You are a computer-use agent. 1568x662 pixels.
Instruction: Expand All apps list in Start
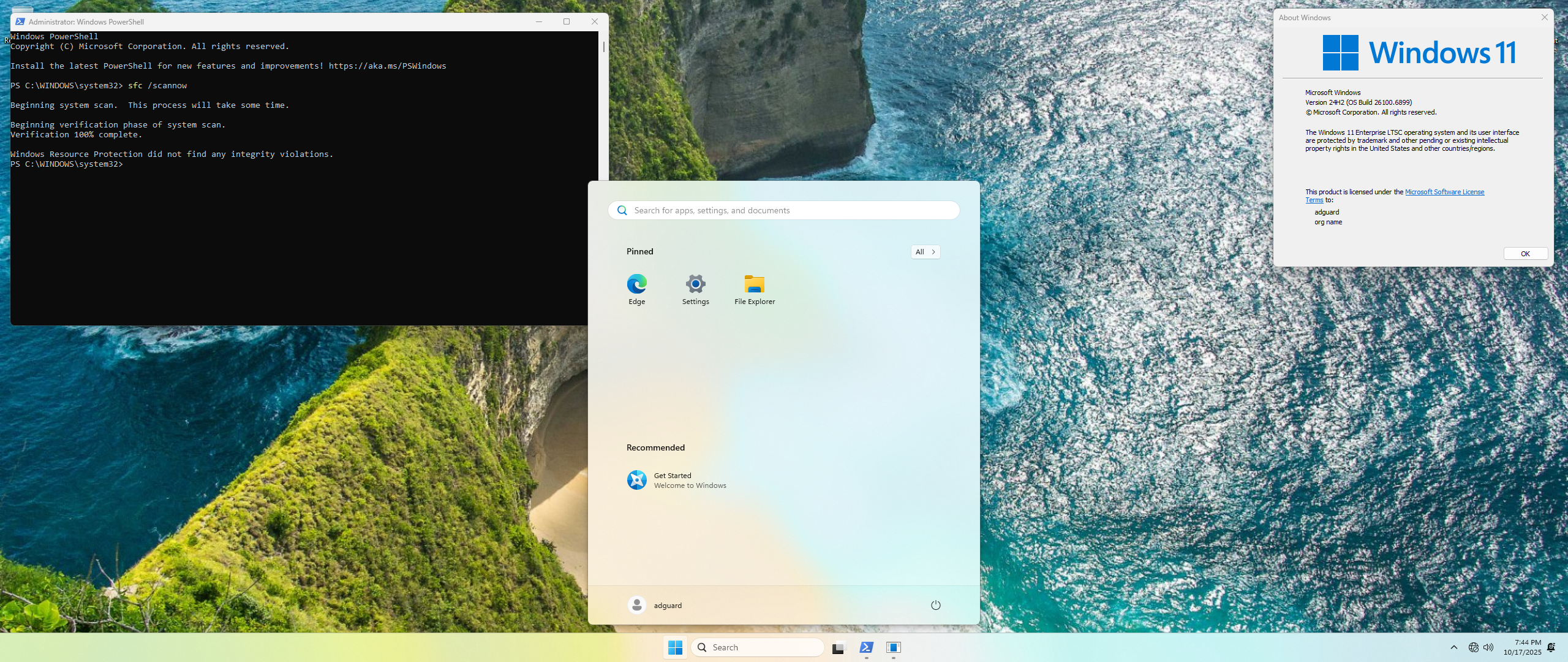pos(925,252)
